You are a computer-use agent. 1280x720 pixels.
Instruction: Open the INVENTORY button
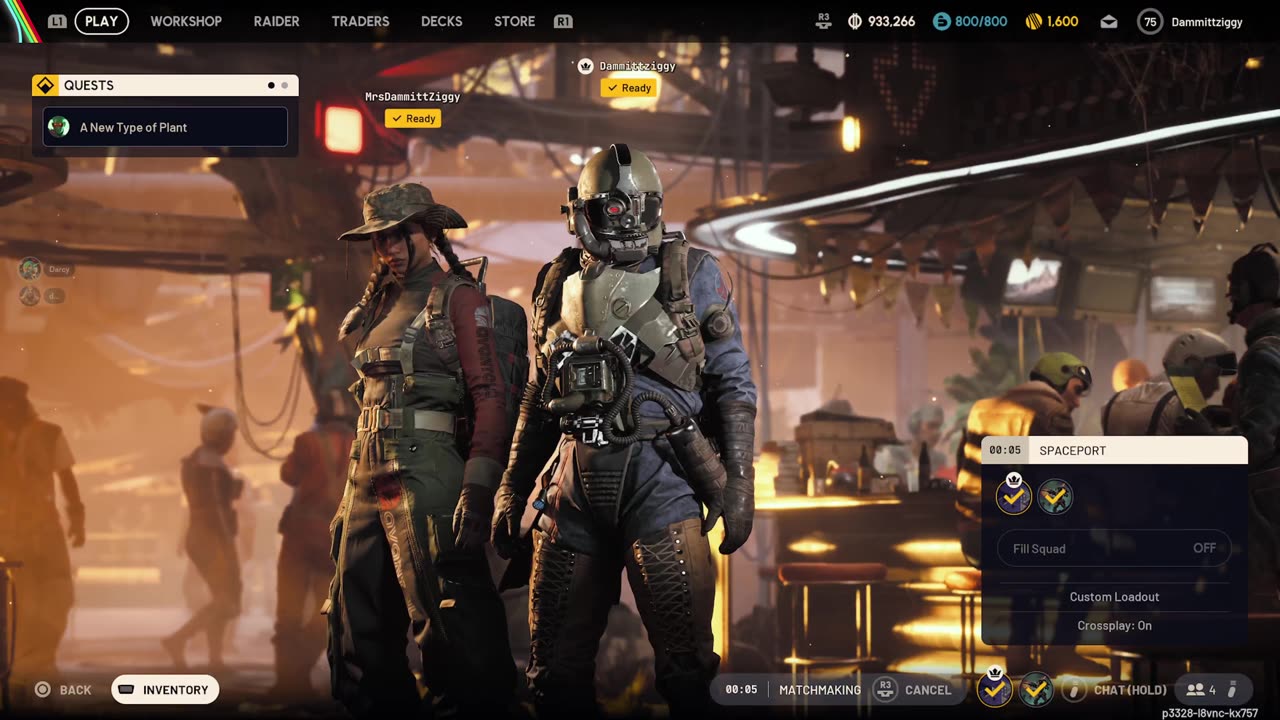(x=165, y=690)
